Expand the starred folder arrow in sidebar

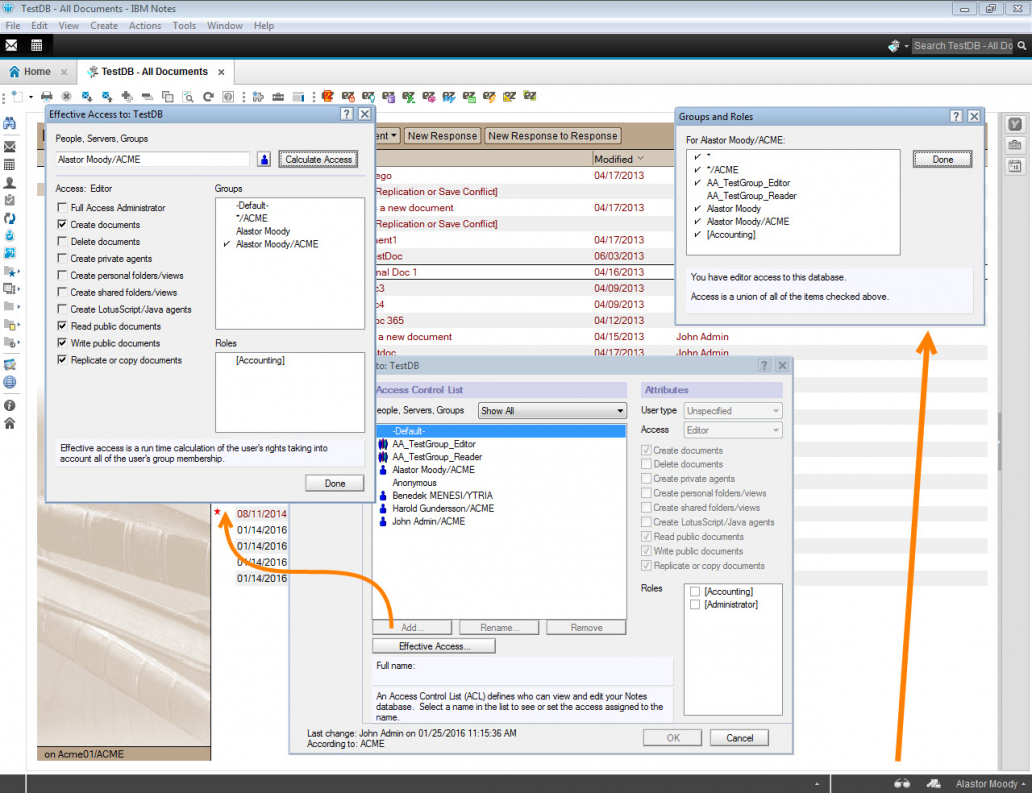(x=18, y=271)
